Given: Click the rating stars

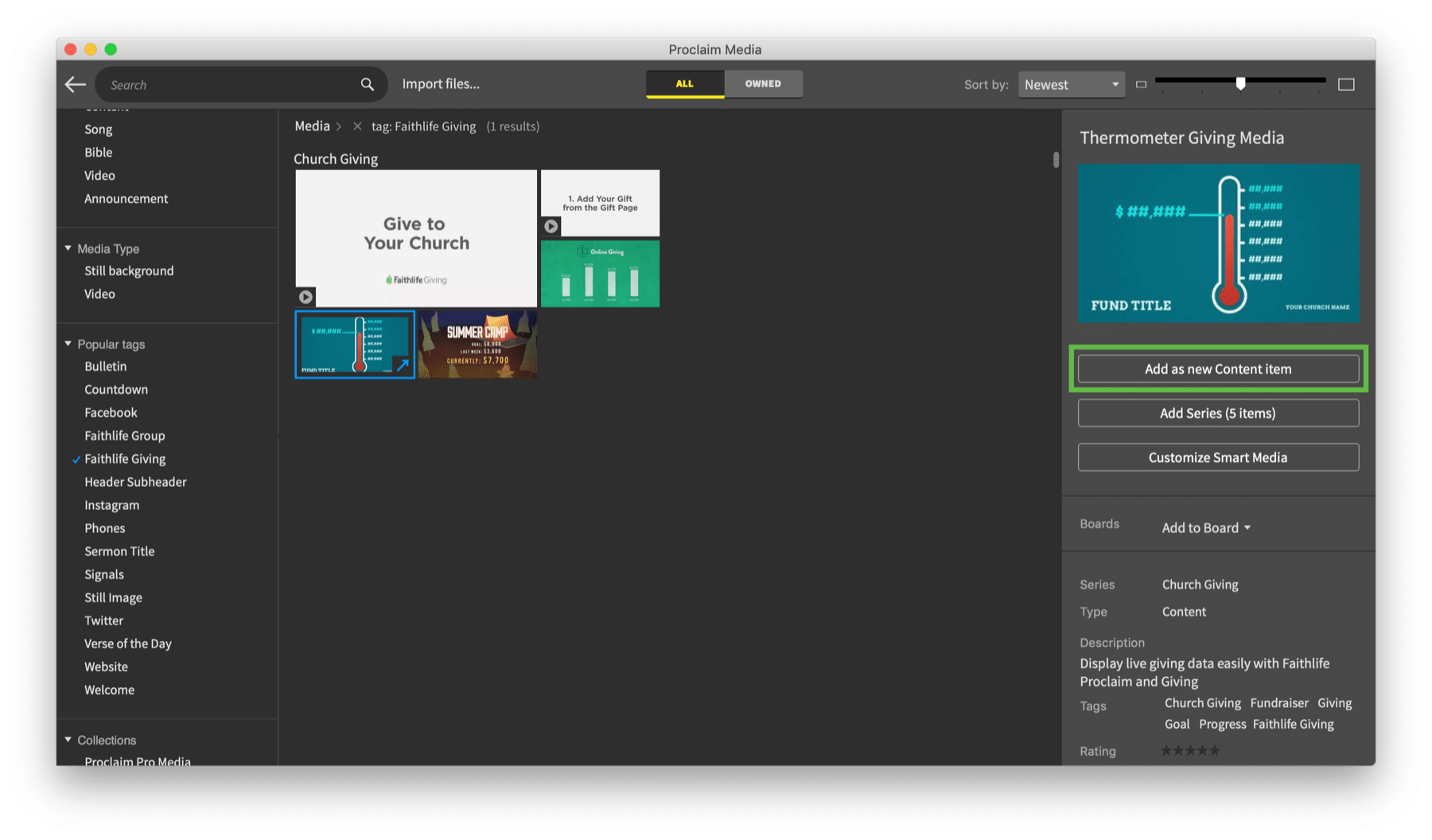Looking at the screenshot, I should coord(1189,750).
